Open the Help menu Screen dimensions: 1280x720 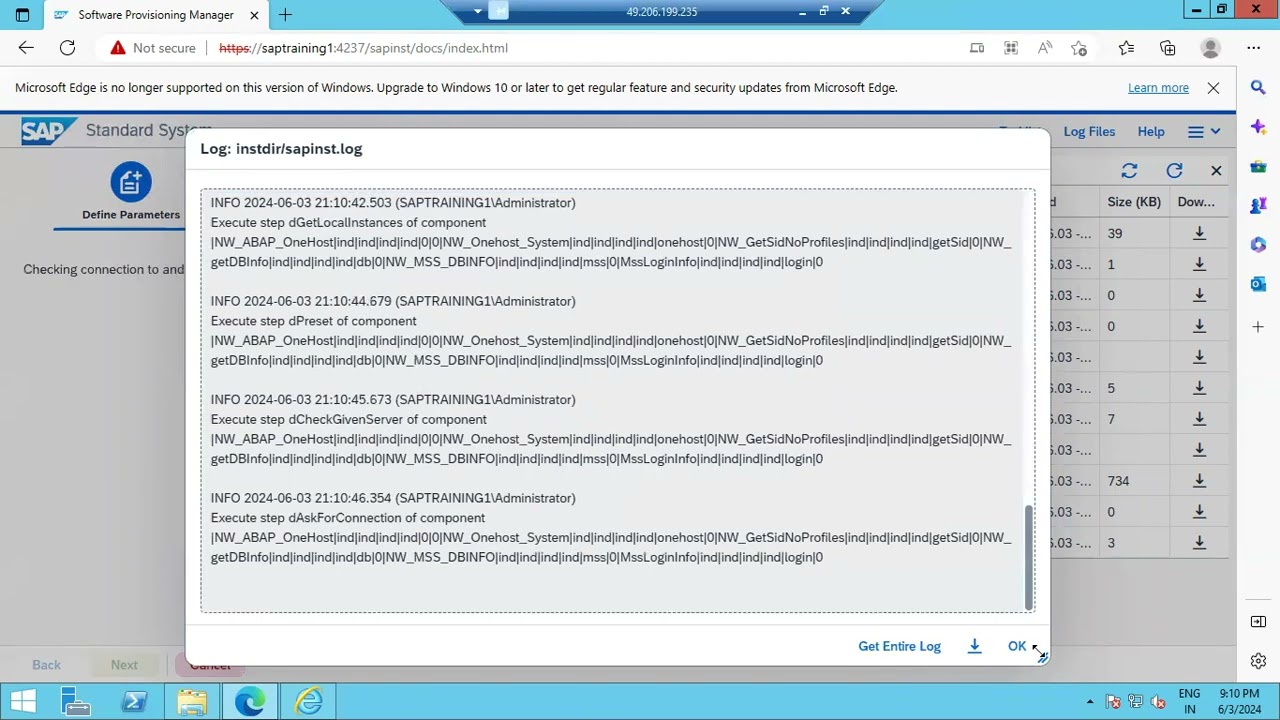pyautogui.click(x=1151, y=131)
